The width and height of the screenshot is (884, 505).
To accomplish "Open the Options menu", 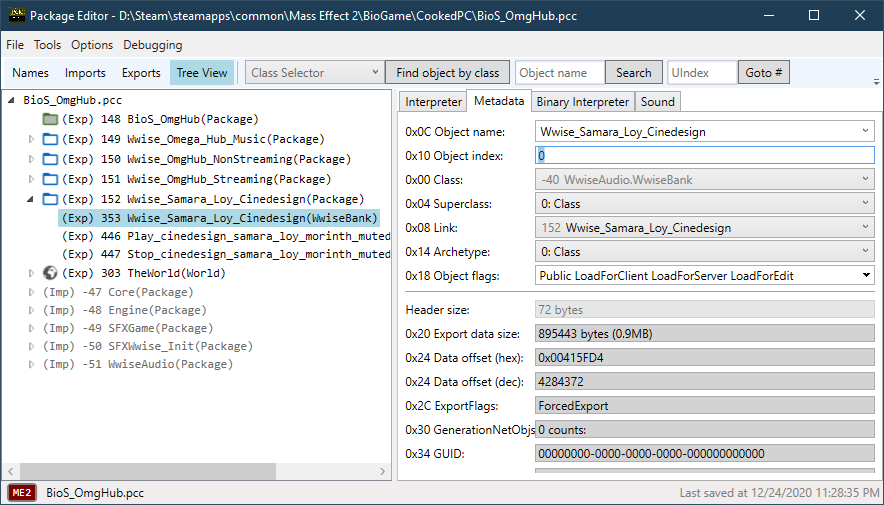I will point(92,45).
